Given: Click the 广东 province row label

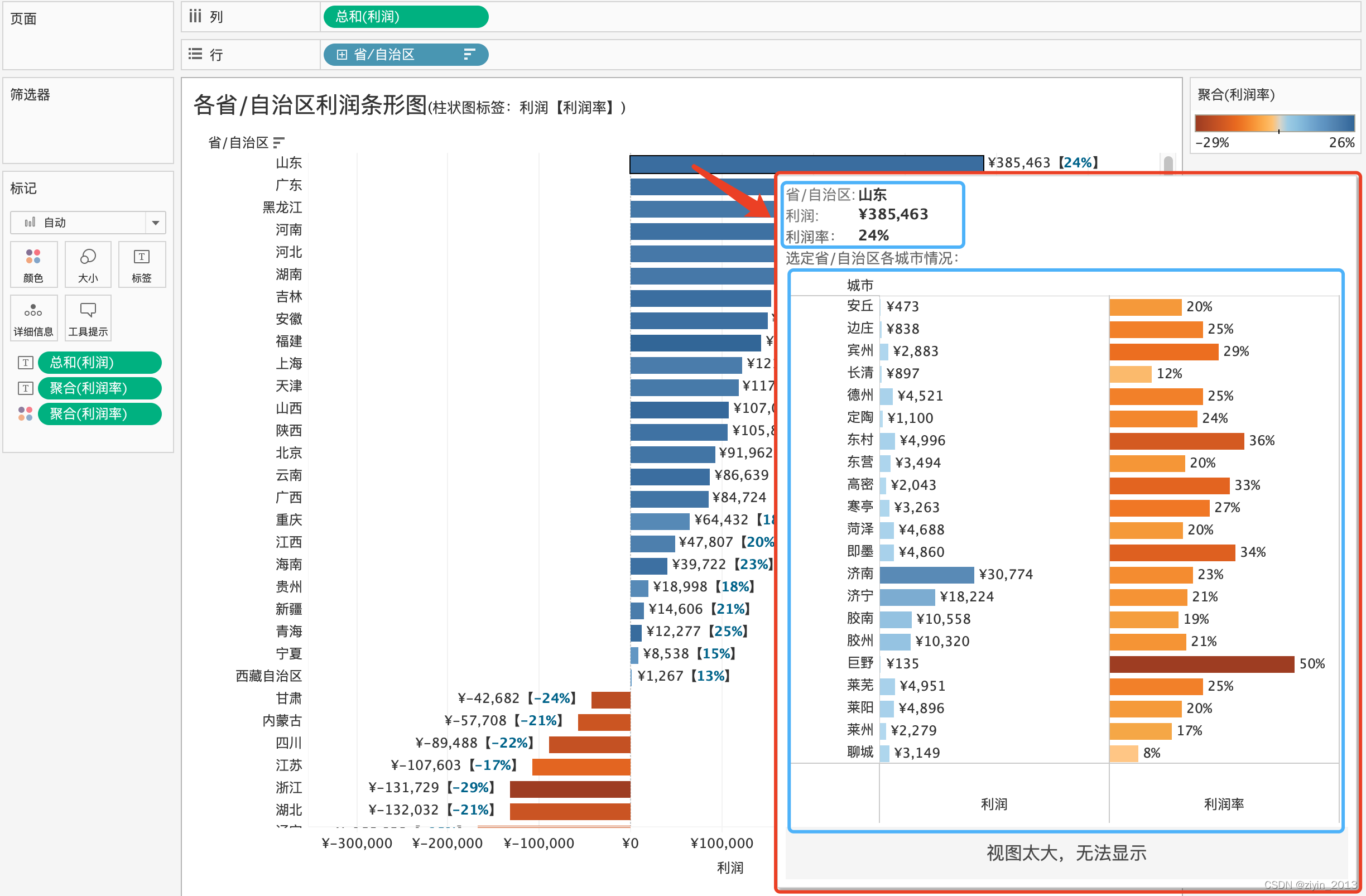Looking at the screenshot, I should 288,185.
